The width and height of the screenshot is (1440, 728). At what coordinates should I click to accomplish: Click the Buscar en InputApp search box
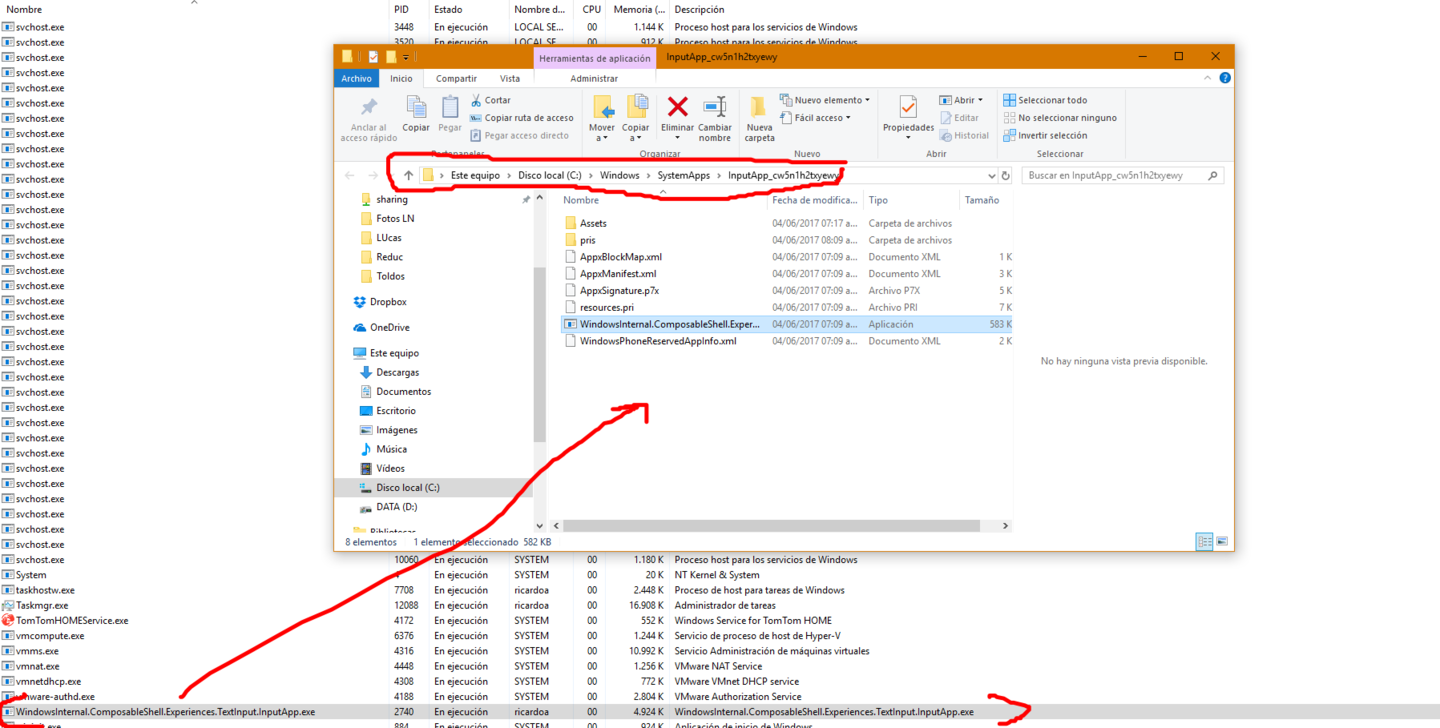point(1115,175)
